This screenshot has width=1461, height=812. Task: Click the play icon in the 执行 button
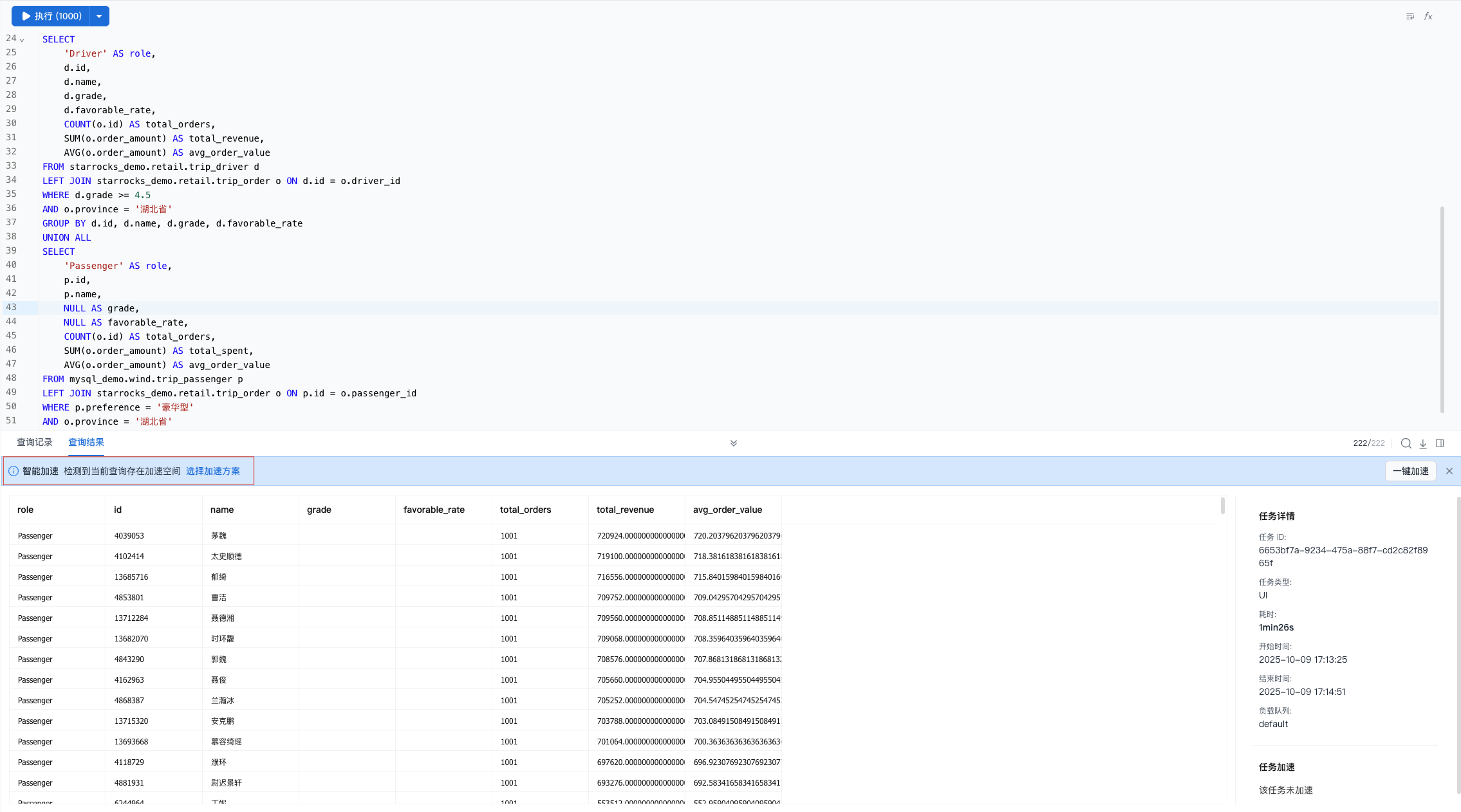(x=26, y=16)
